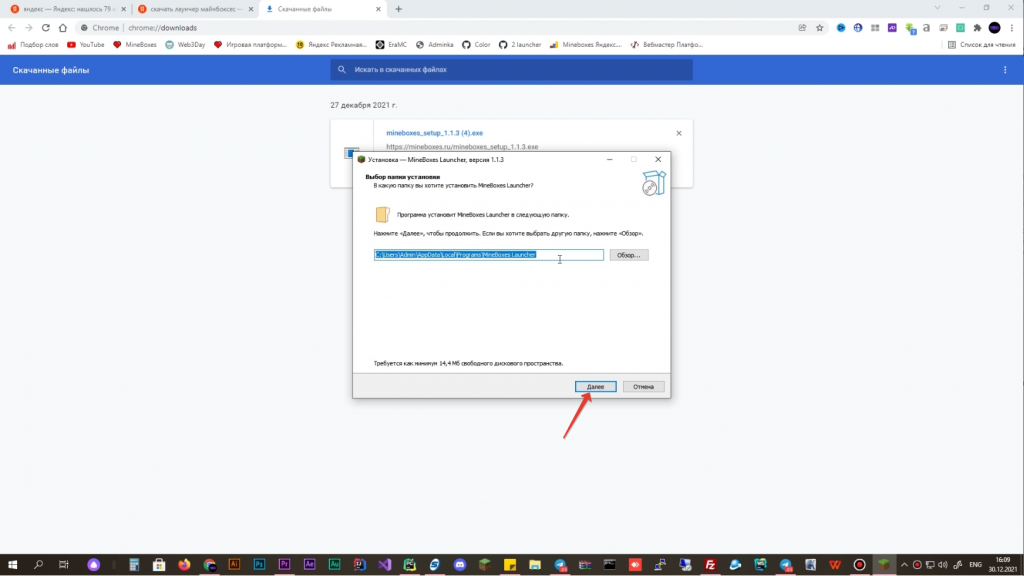Screen dimensions: 1024x576
Task: Open Windows Start menu
Action: 14,564
